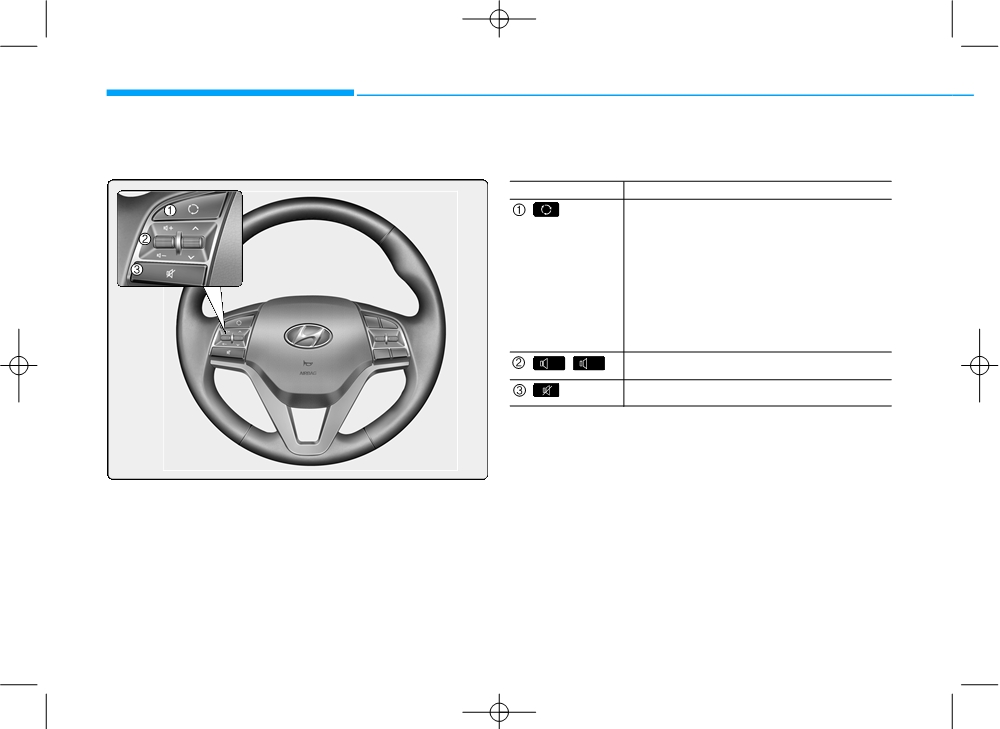Click circled number 3 in the table
This screenshot has width=1000, height=729.
click(x=519, y=390)
